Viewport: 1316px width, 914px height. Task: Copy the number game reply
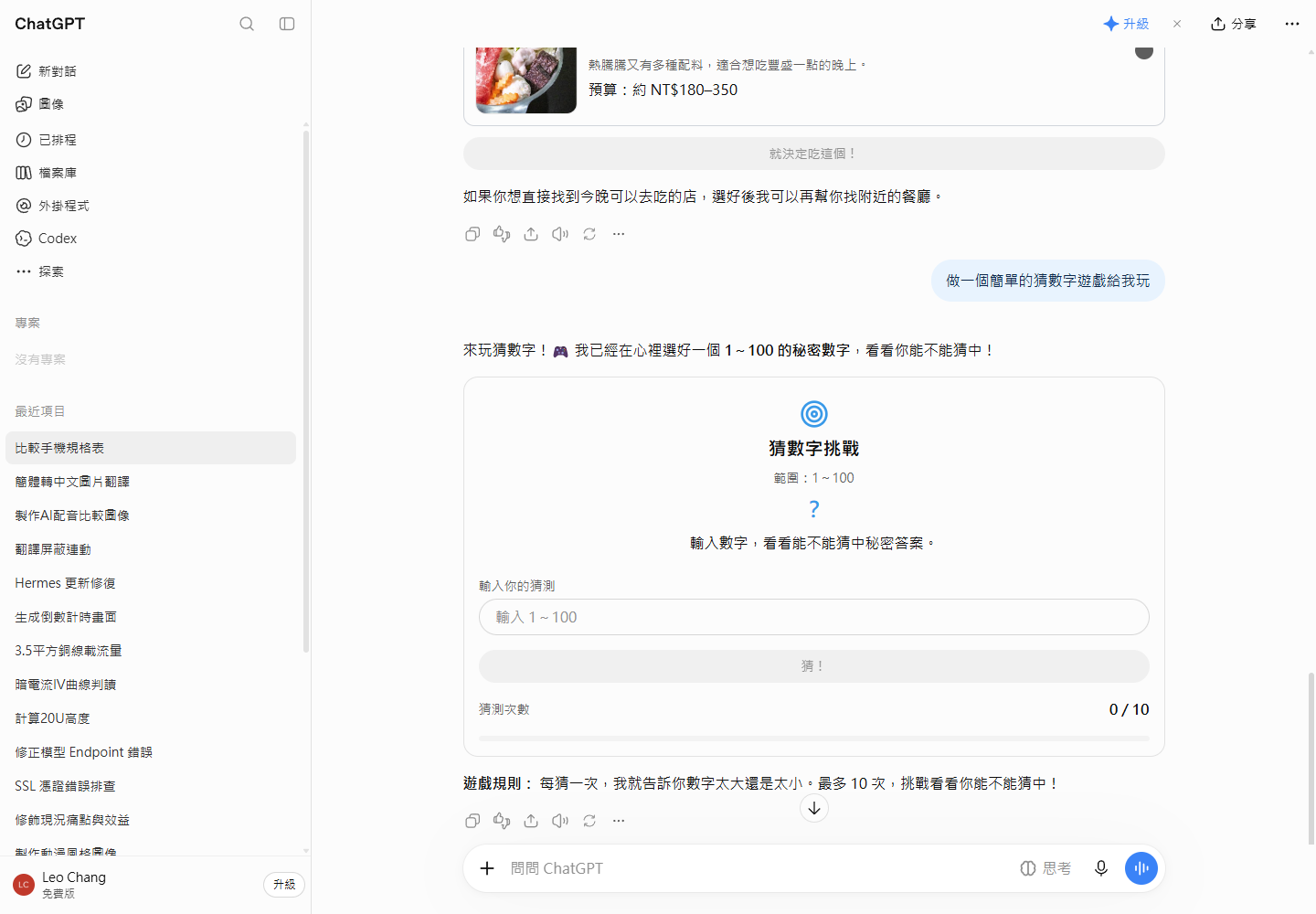coord(472,821)
